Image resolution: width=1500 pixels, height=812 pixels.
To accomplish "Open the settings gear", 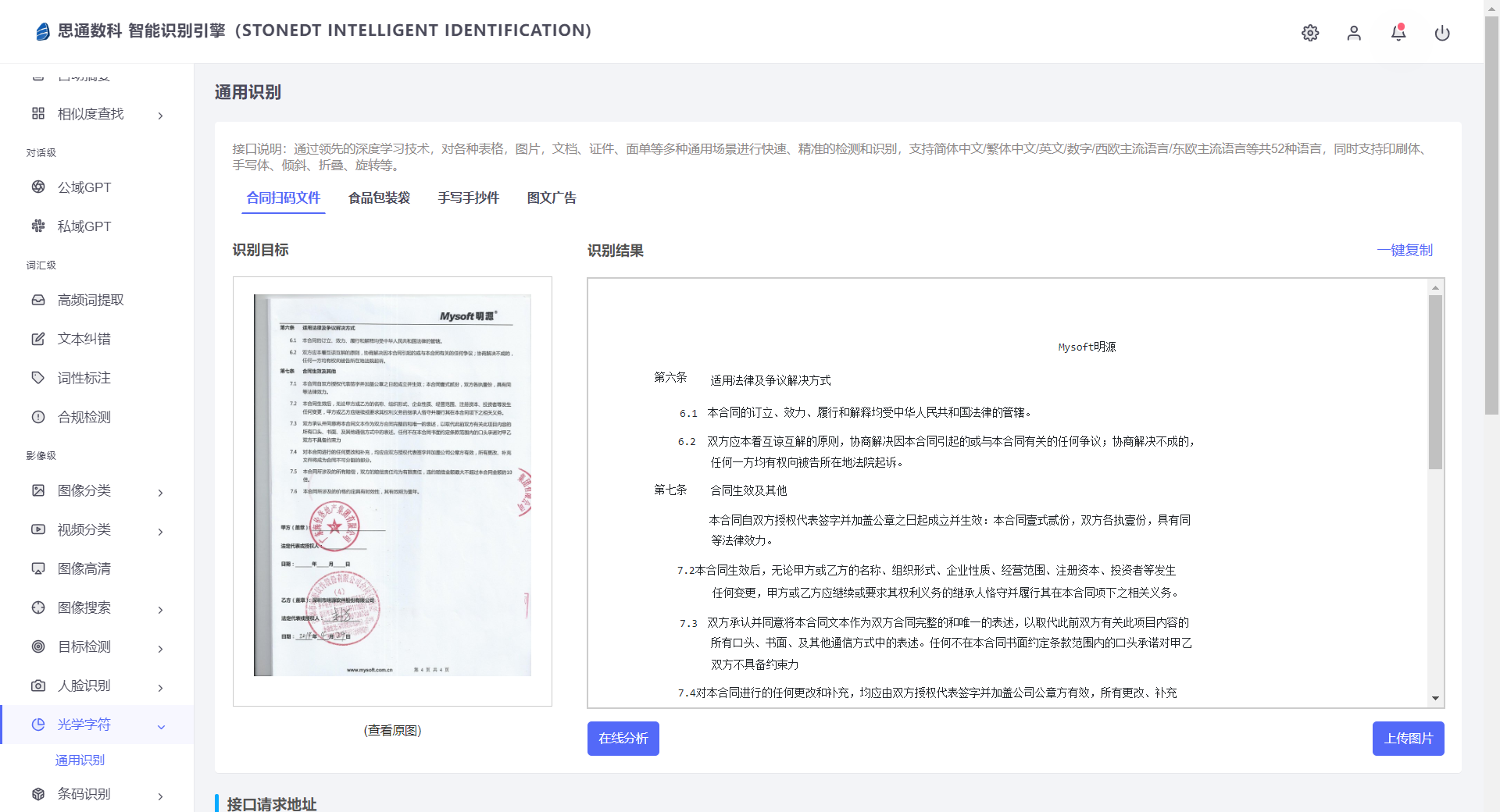I will [x=1310, y=33].
